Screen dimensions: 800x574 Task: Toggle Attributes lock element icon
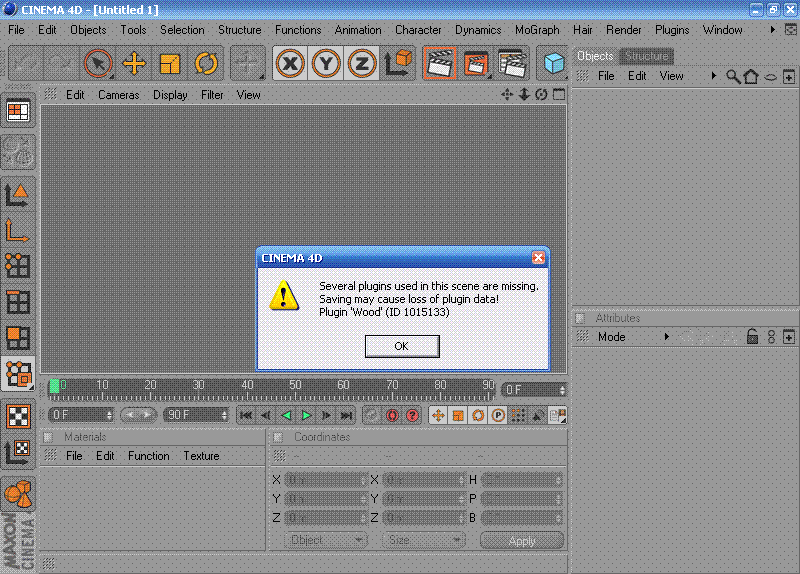coord(752,337)
